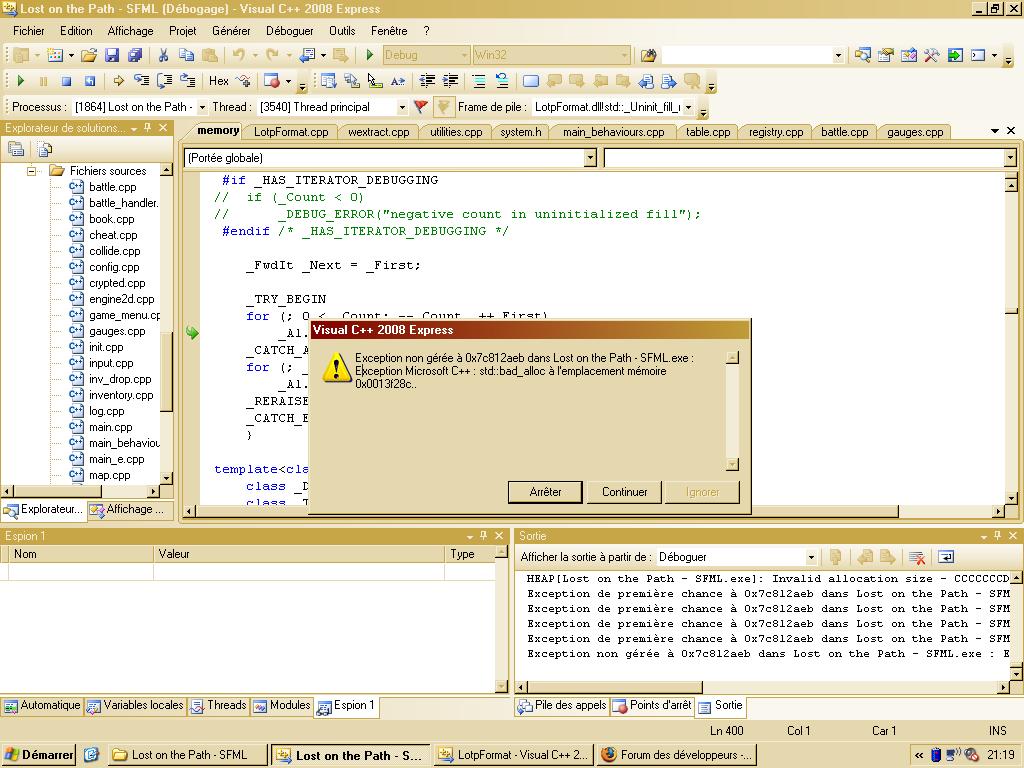Switch to LotpFormat - Visual C++ taskbar window
The height and width of the screenshot is (768, 1024).
pyautogui.click(x=513, y=755)
